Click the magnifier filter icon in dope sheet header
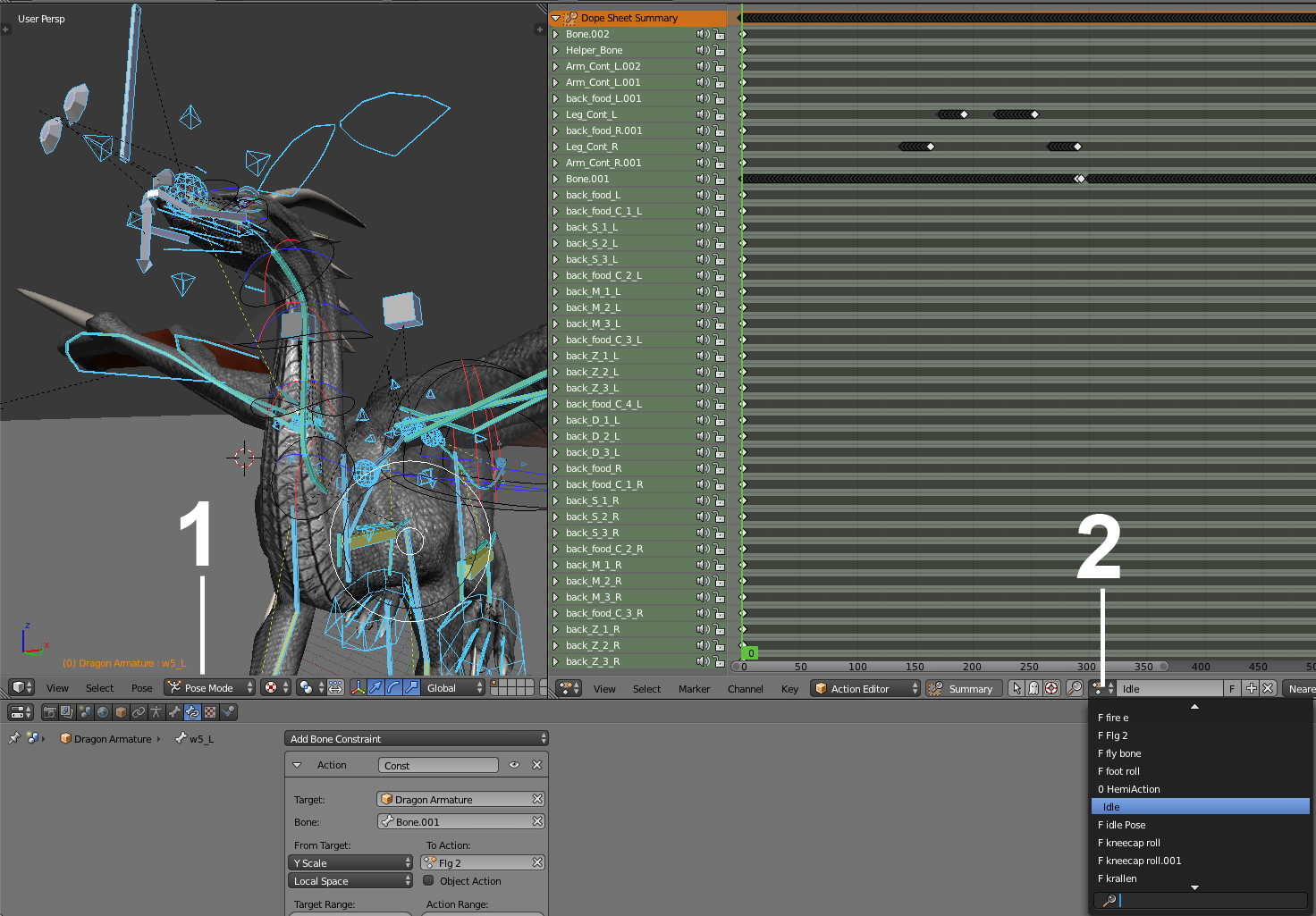 coord(1075,688)
